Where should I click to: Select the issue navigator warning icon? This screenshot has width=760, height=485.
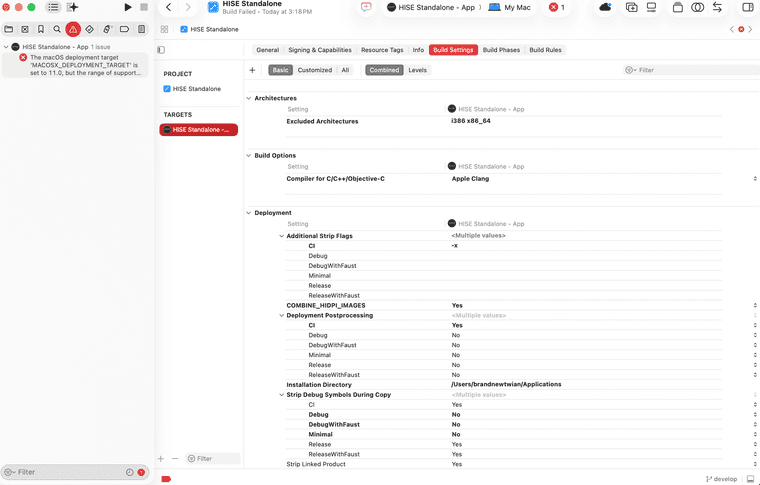tap(73, 30)
